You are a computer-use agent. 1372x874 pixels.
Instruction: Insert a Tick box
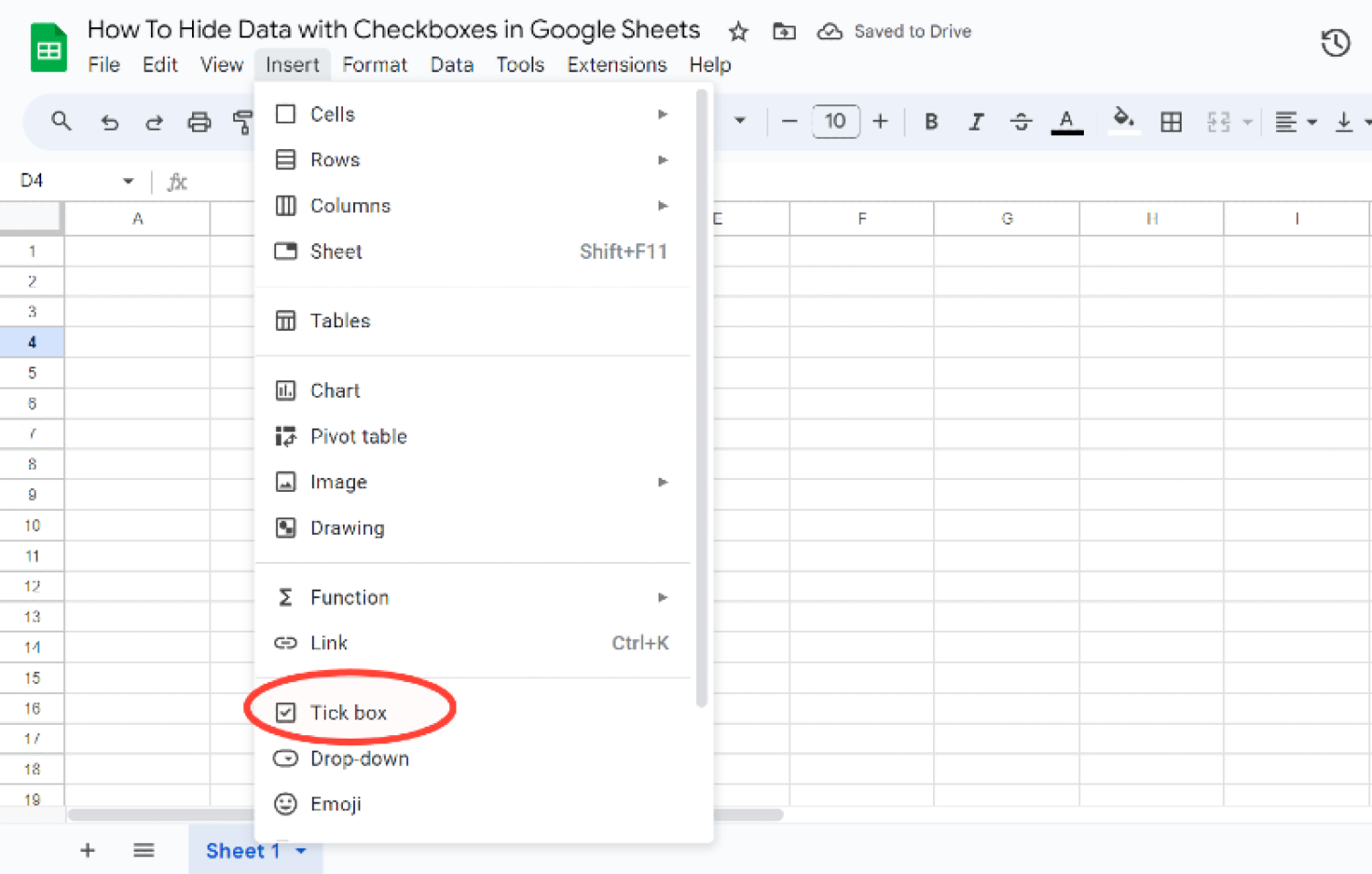tap(472, 712)
